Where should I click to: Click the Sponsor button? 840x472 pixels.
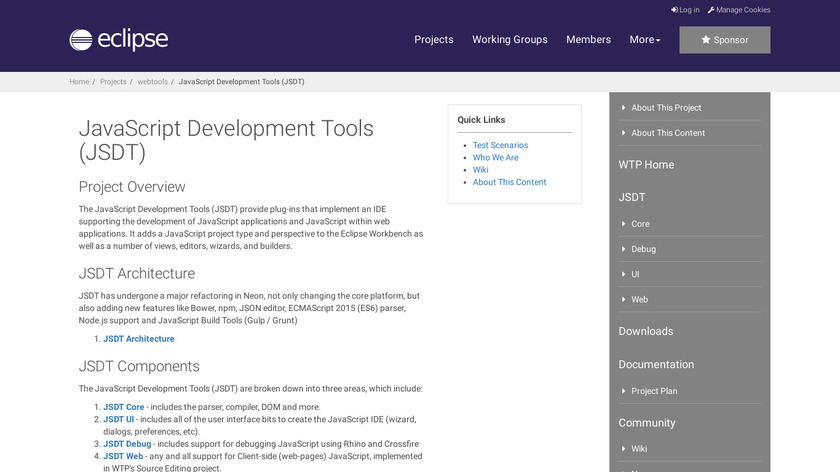tap(725, 40)
